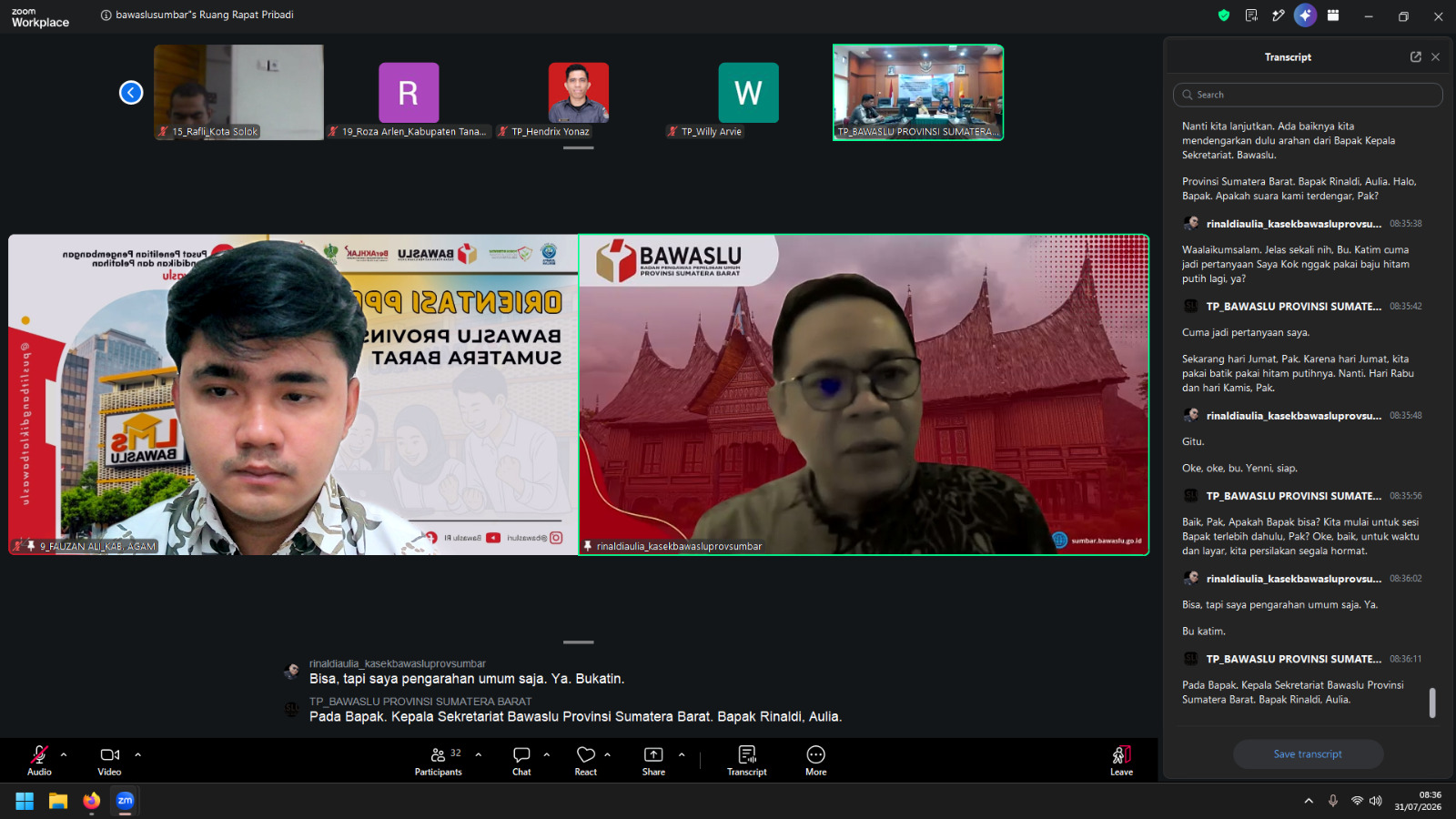Focus the Transcript search field
The image size is (1456, 819).
coord(1308,95)
